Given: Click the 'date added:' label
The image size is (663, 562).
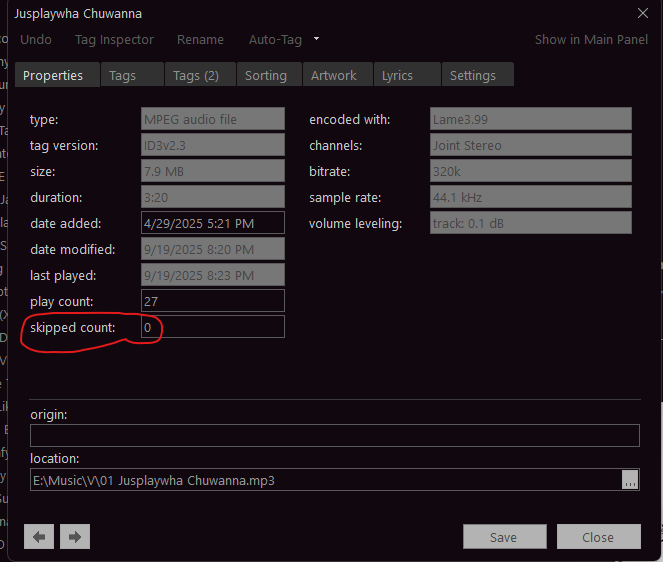Looking at the screenshot, I should tap(66, 223).
